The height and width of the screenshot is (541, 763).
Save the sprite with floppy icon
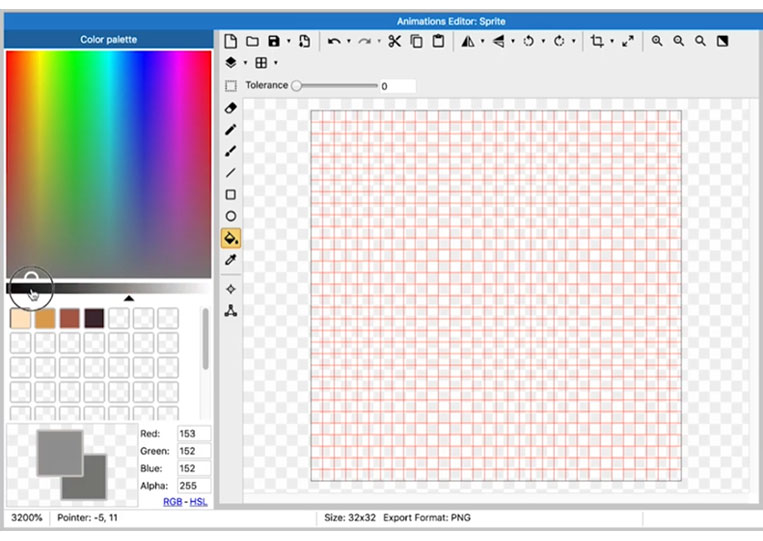click(x=274, y=41)
